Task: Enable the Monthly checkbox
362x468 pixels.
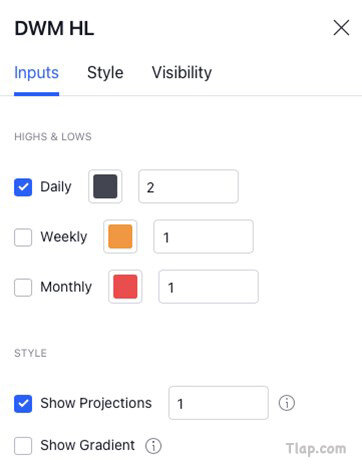Action: pyautogui.click(x=23, y=287)
